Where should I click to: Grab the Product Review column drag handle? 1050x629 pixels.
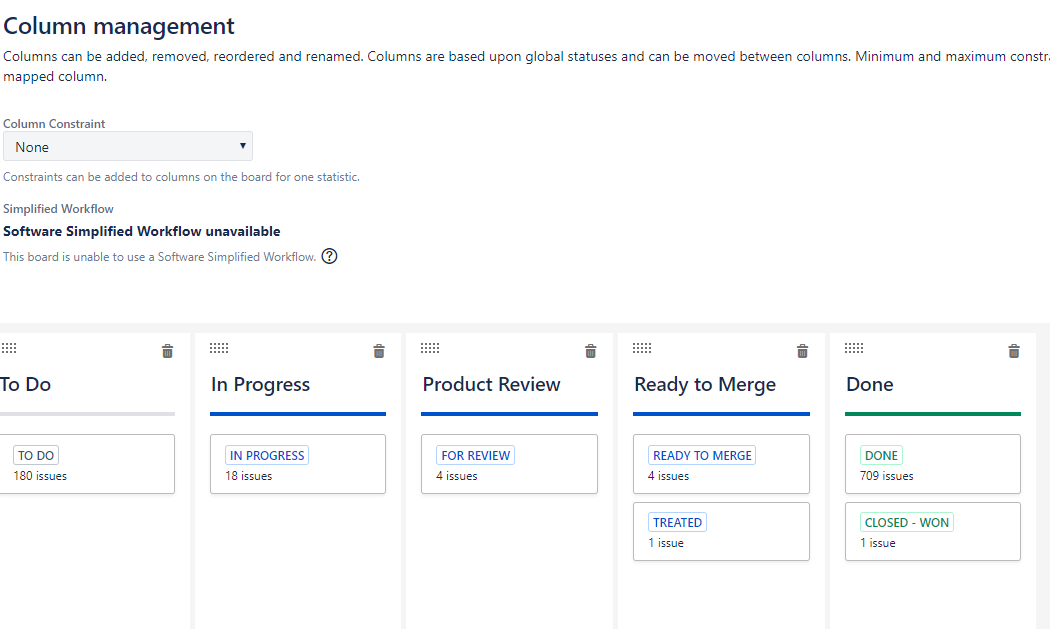pyautogui.click(x=430, y=348)
